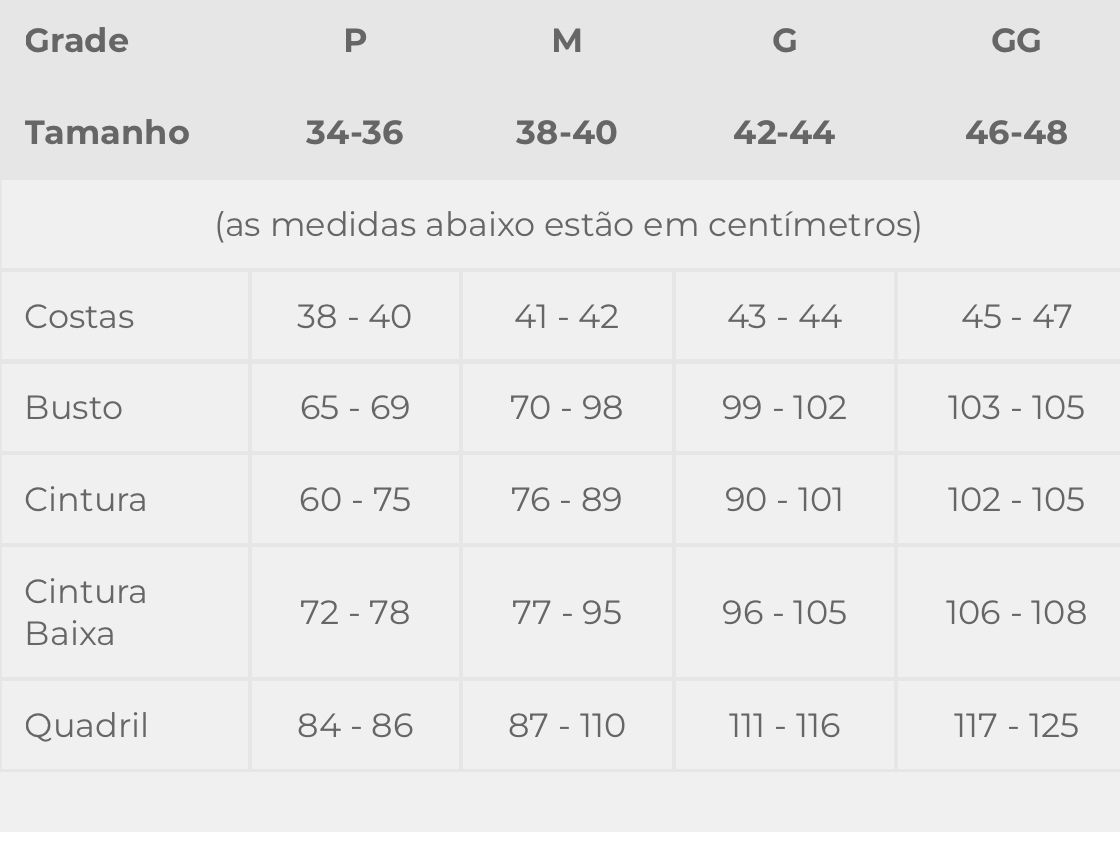Viewport: 1120px width, 848px height.
Task: Click the 46-48 size value
Action: coord(1016,132)
